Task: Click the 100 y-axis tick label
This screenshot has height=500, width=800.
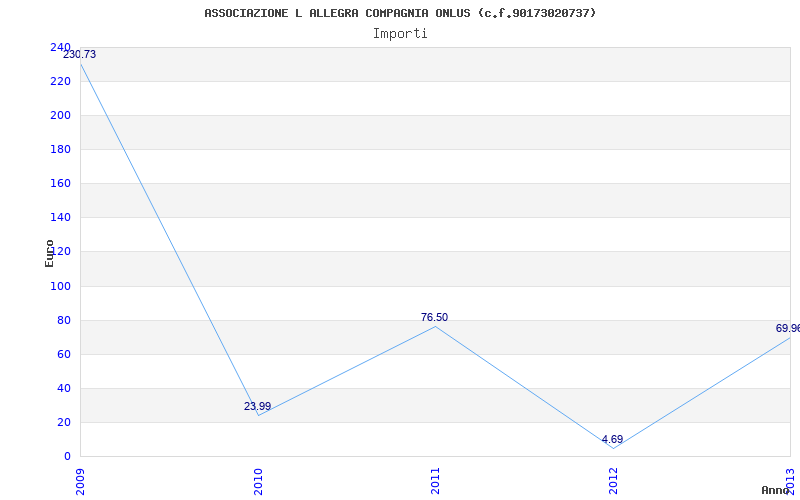Action: coord(60,286)
